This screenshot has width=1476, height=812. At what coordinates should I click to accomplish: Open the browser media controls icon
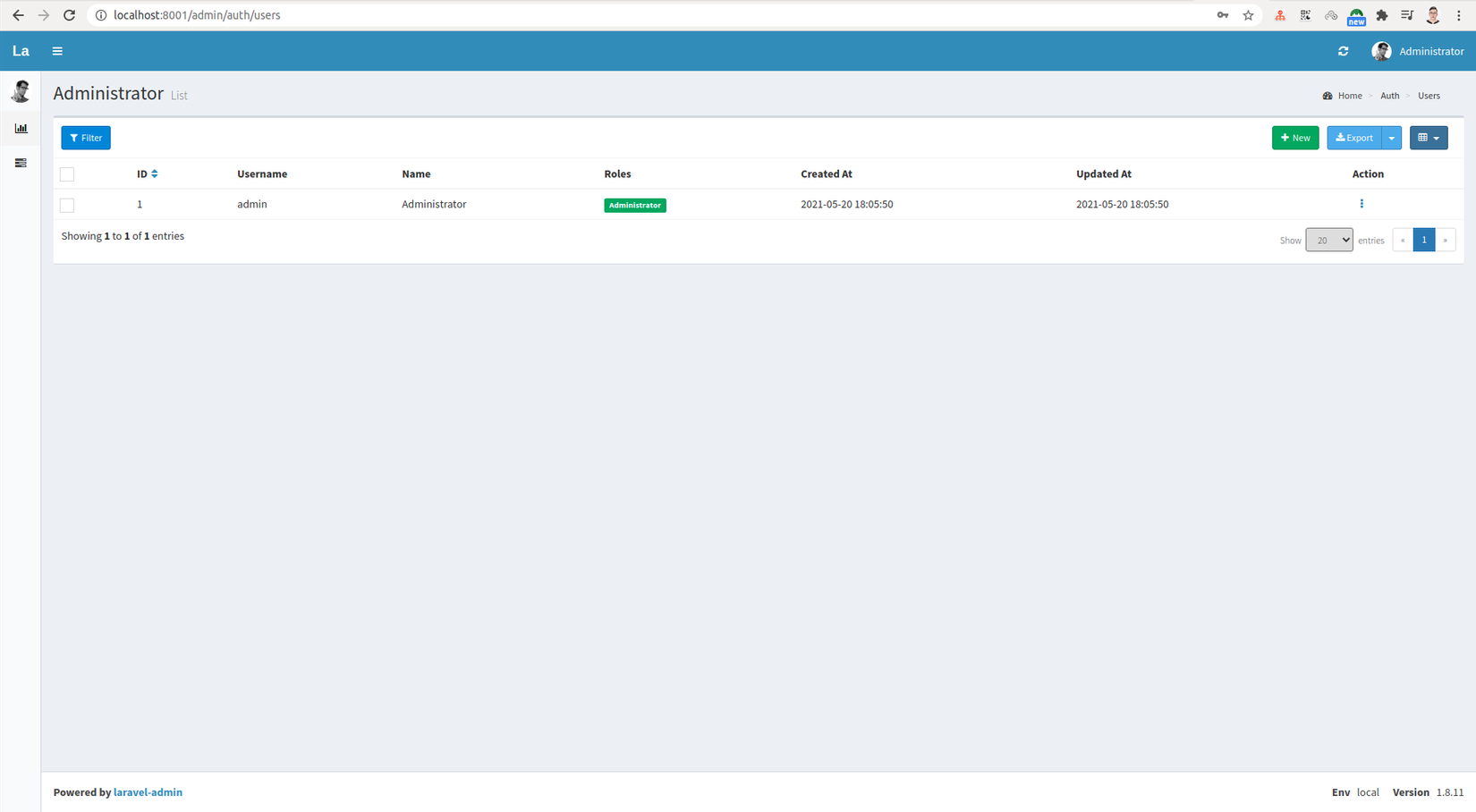click(1407, 15)
